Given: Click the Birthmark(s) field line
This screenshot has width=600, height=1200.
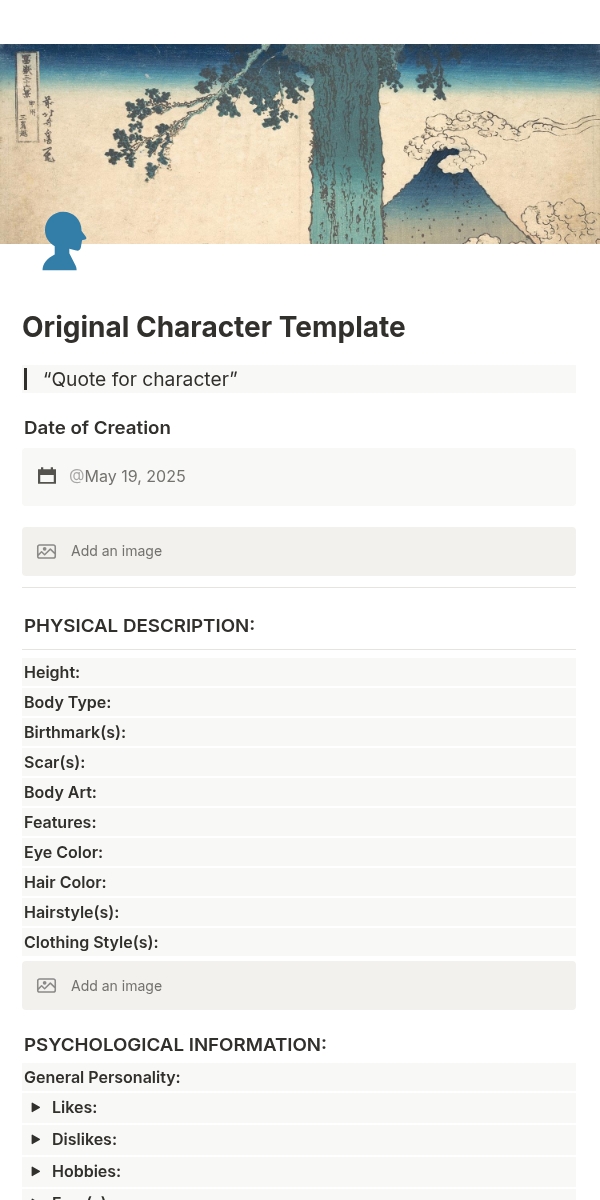Looking at the screenshot, I should point(75,732).
